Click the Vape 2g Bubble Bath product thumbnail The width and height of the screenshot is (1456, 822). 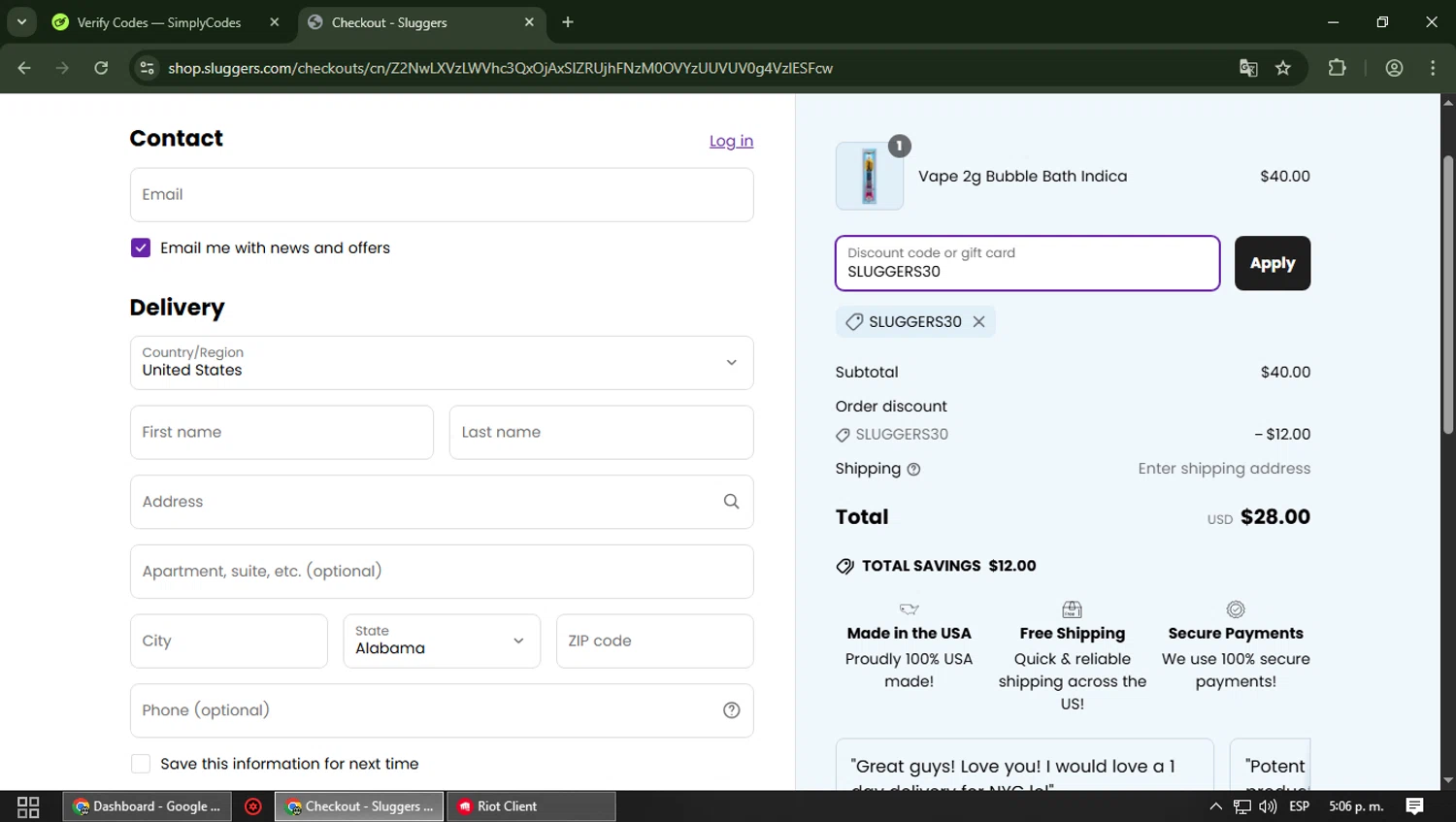[x=870, y=177]
